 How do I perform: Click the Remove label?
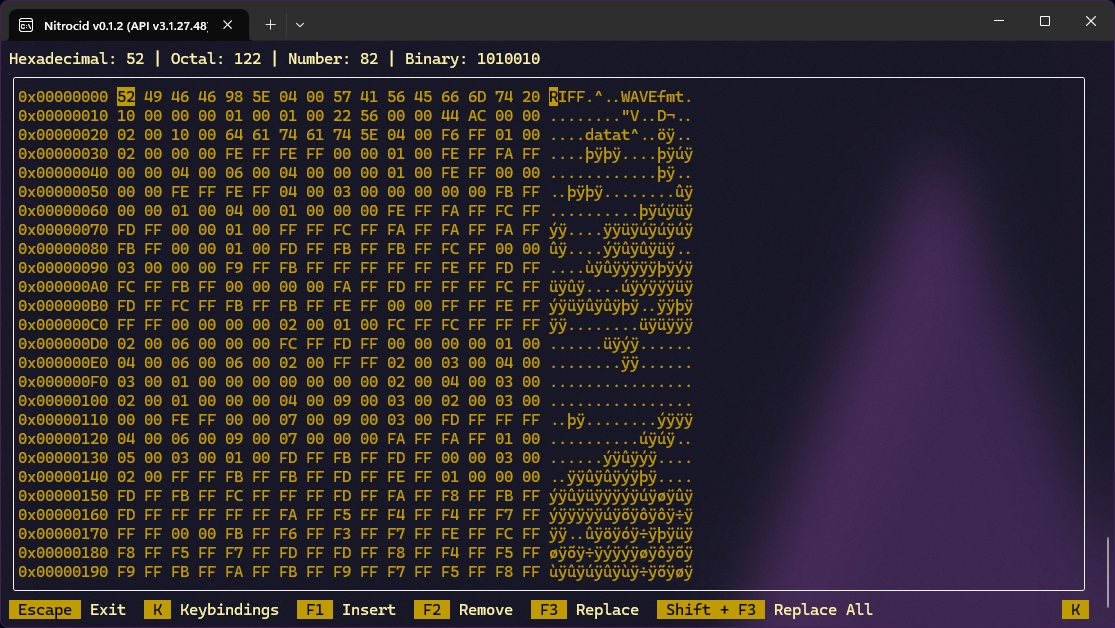tap(486, 609)
